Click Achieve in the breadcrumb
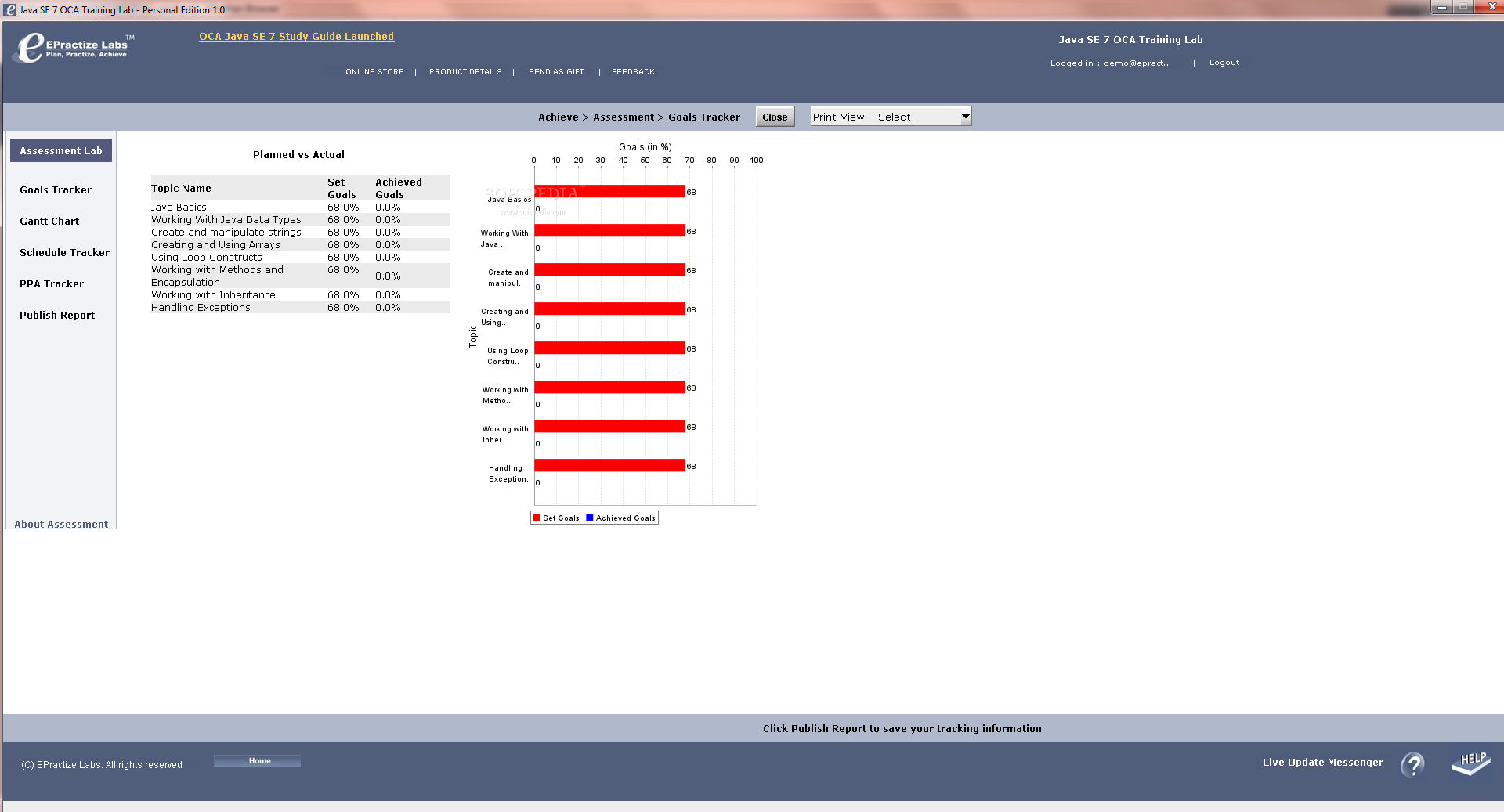The height and width of the screenshot is (812, 1504). coord(558,117)
